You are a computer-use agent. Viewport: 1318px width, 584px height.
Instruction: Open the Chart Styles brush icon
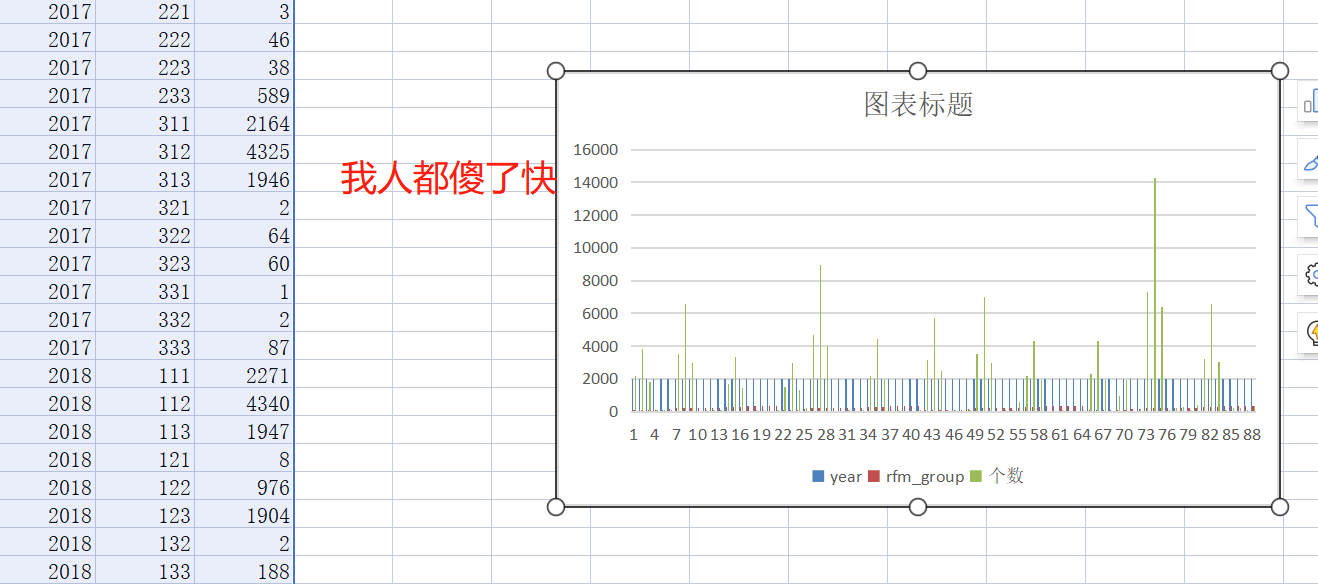(1310, 160)
